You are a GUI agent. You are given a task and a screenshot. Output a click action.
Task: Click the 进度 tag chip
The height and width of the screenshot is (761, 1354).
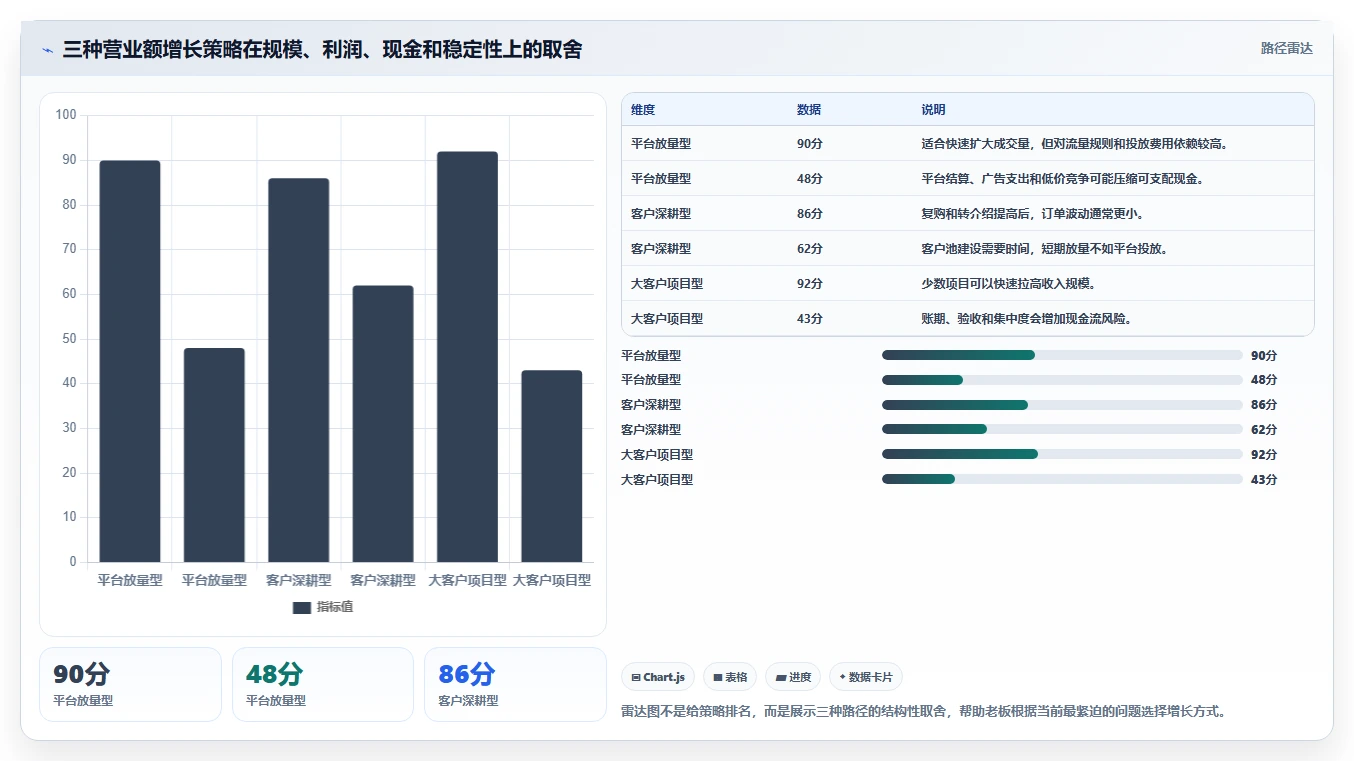(x=793, y=677)
